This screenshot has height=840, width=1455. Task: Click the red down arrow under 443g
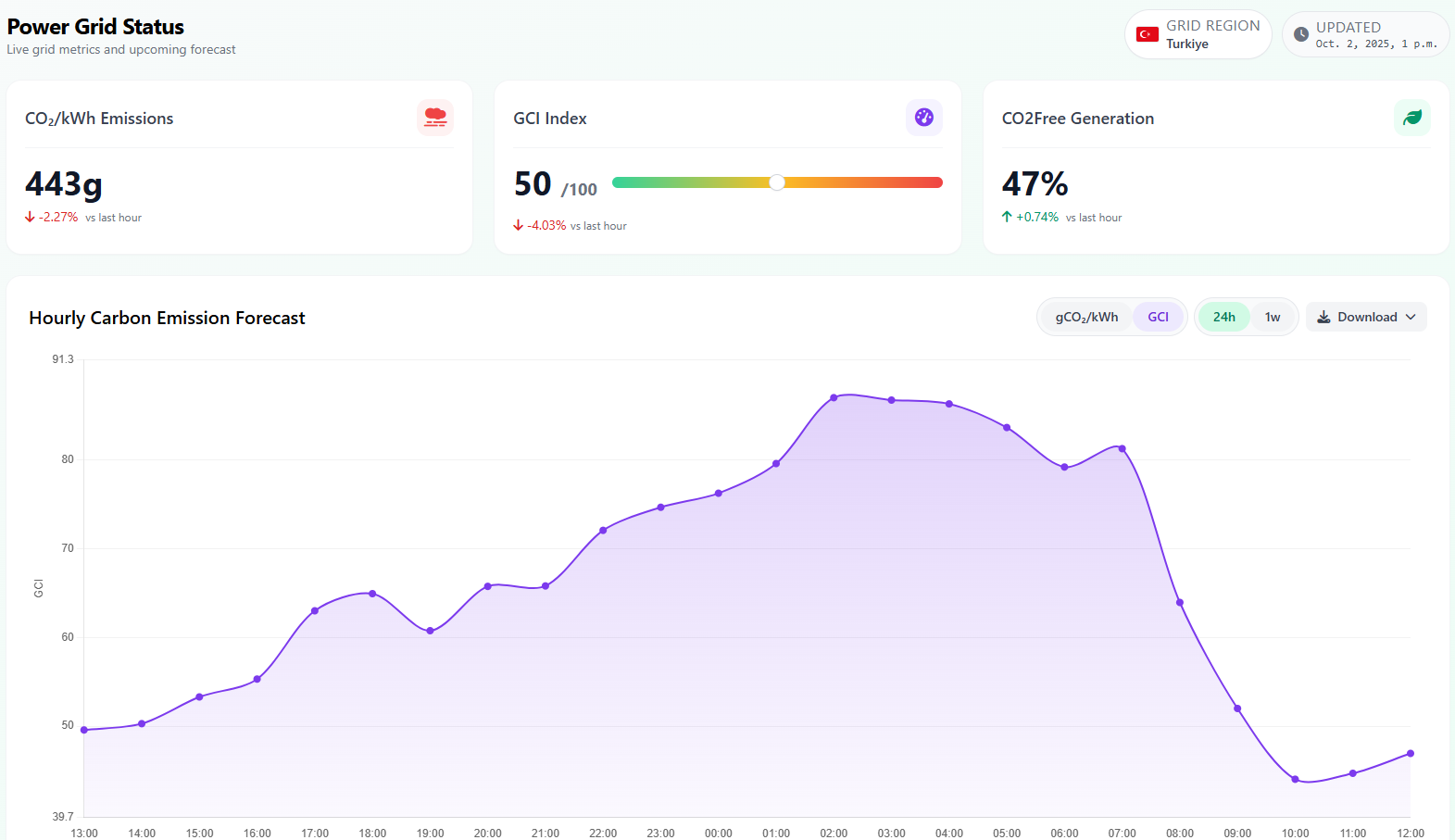pyautogui.click(x=30, y=218)
